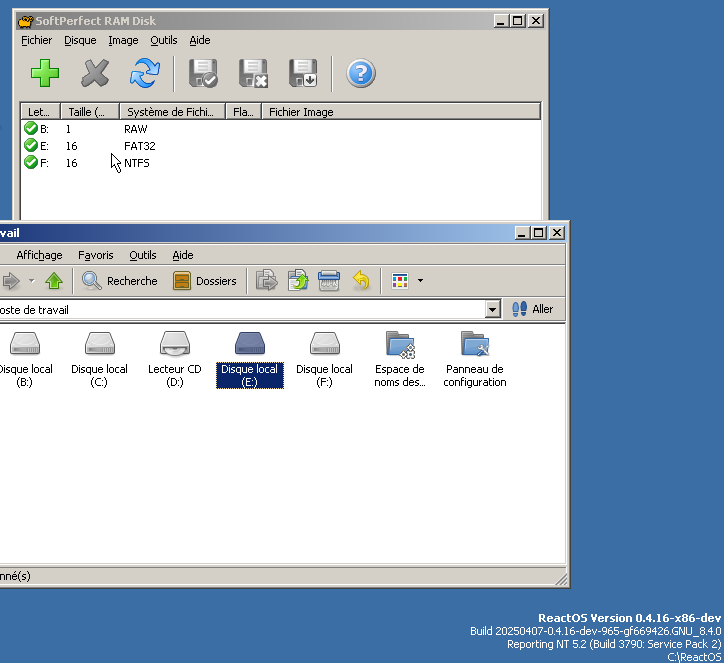Click the Copy To toolbar icon in explorer
This screenshot has width=724, height=663.
pyautogui.click(x=298, y=281)
